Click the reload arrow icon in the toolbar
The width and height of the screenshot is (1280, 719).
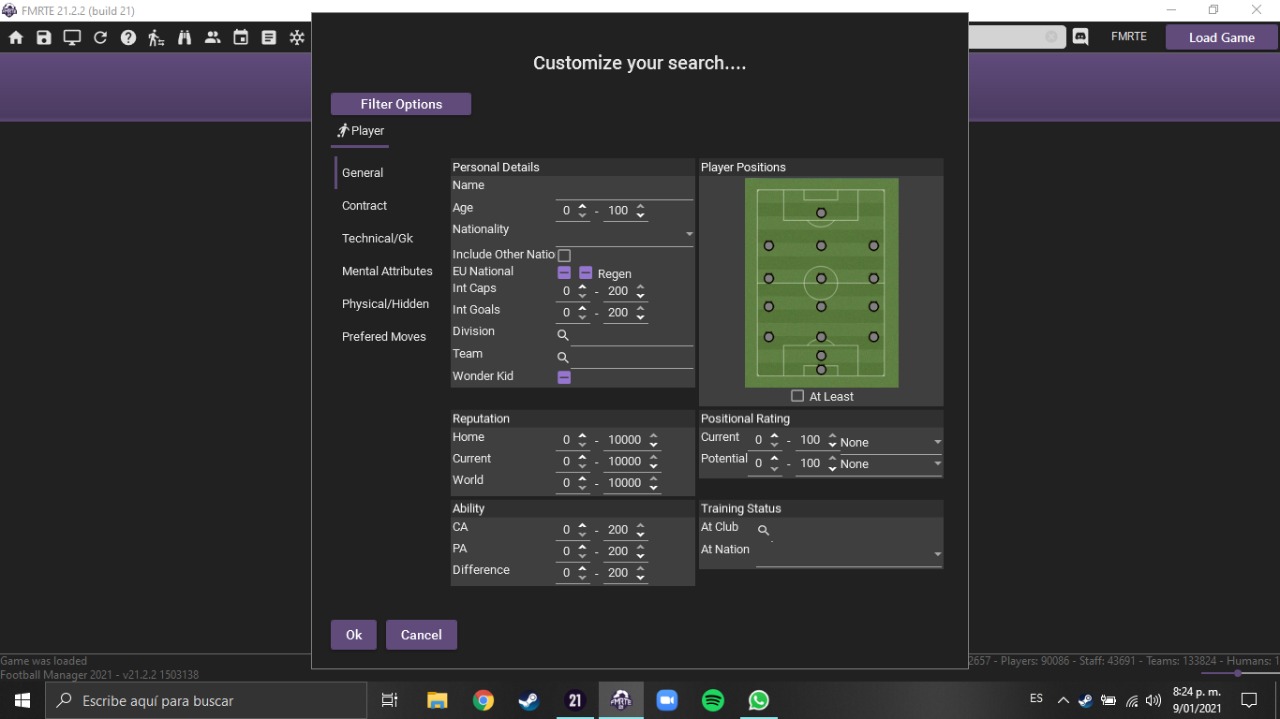point(100,38)
